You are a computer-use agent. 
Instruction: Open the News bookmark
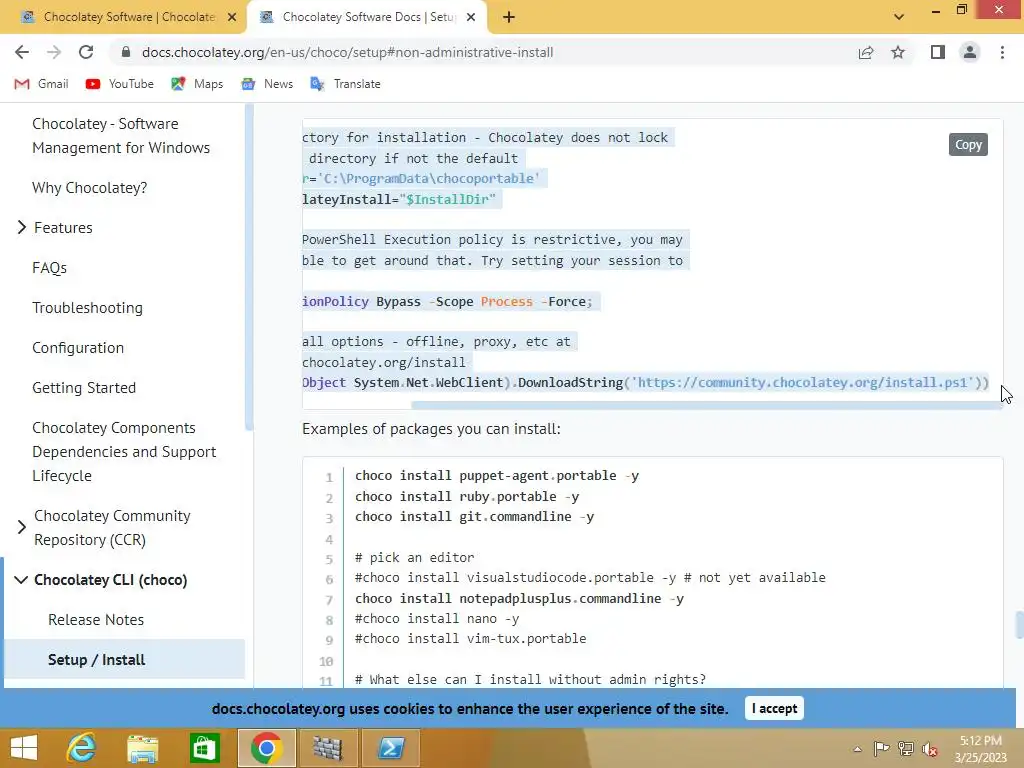click(268, 84)
